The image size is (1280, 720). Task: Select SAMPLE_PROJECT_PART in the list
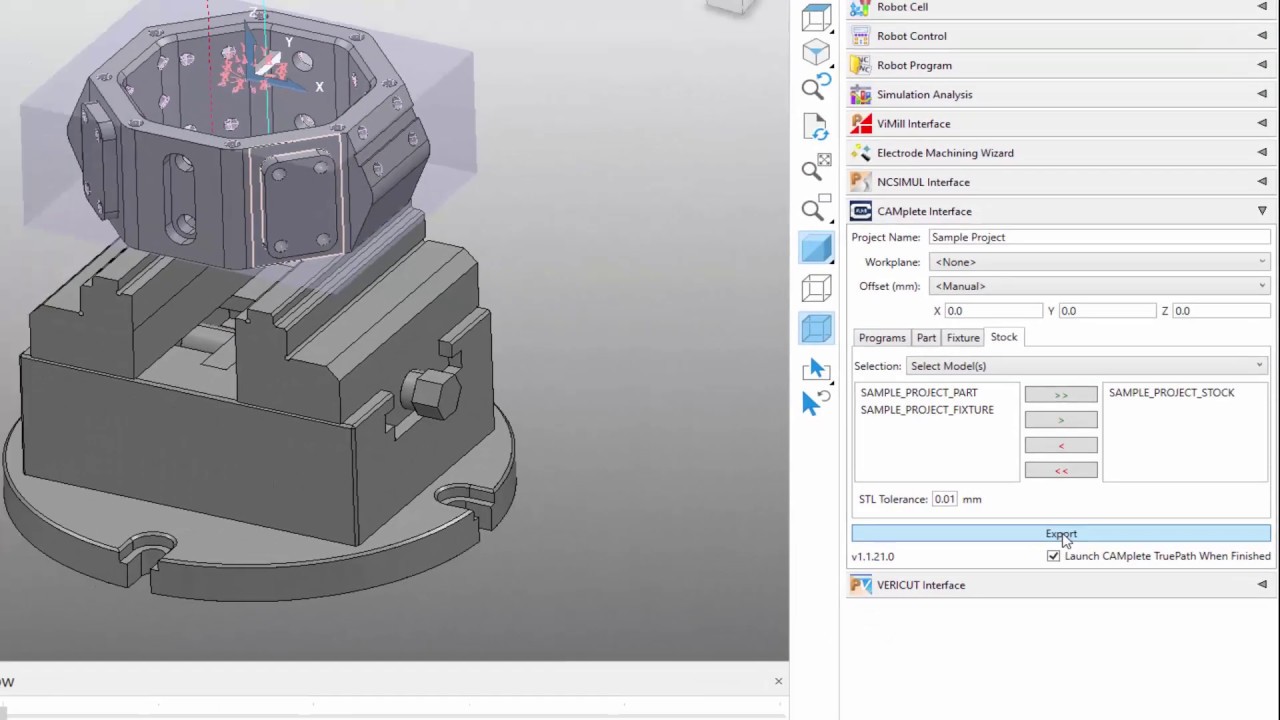[x=919, y=393]
